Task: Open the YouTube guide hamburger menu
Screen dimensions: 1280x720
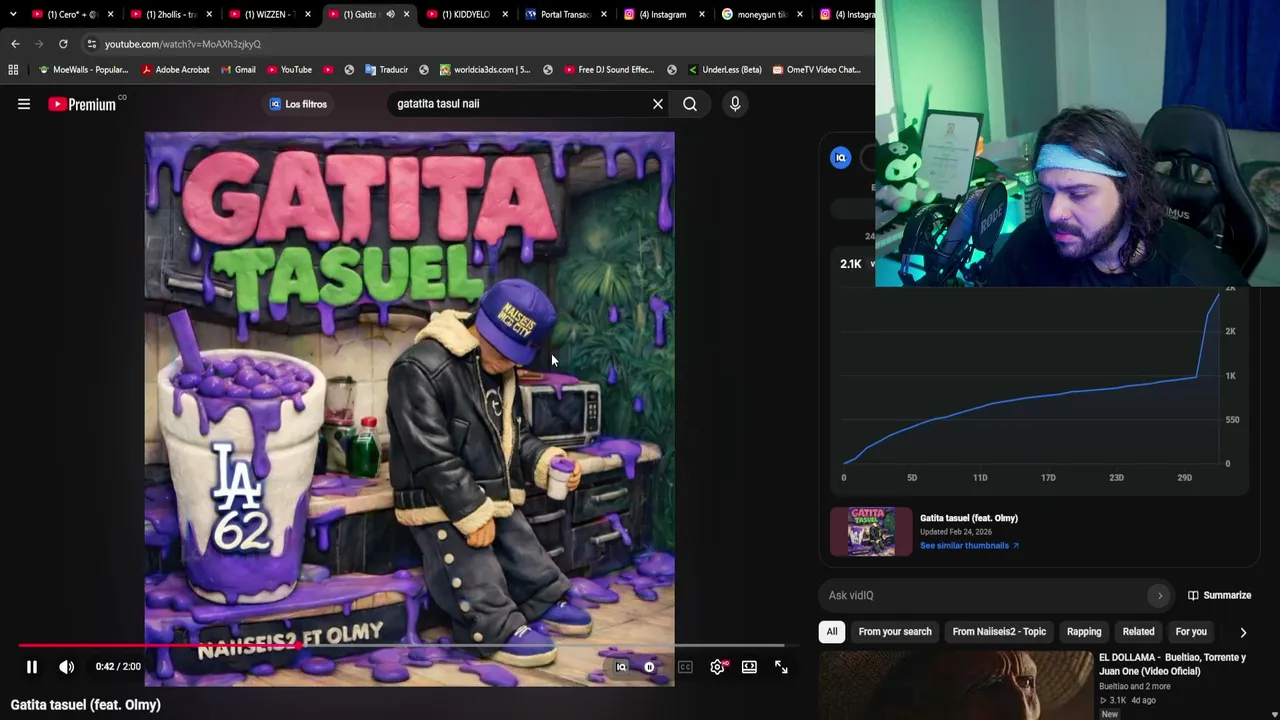Action: [x=24, y=104]
